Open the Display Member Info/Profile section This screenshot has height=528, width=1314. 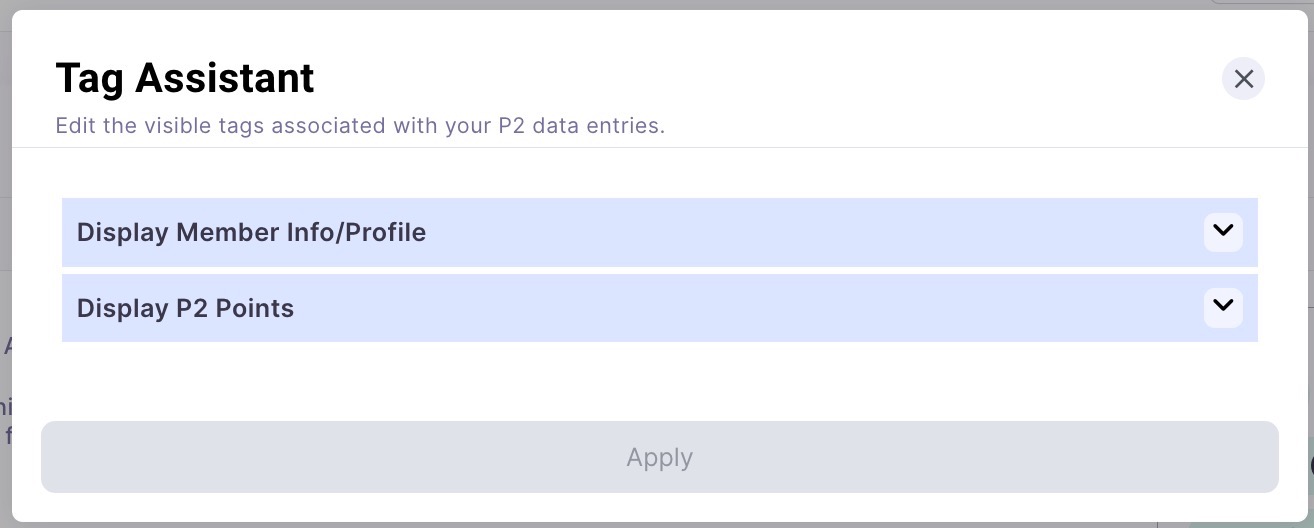pos(660,232)
